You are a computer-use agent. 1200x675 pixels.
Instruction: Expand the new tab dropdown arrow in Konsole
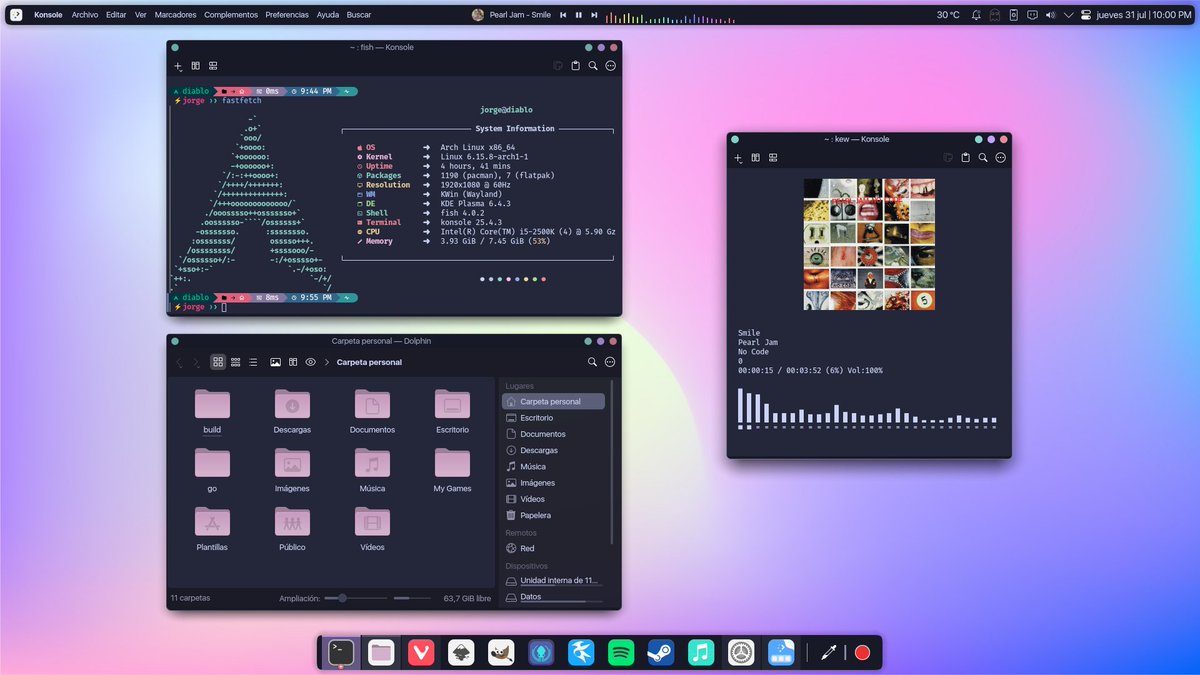click(181, 70)
